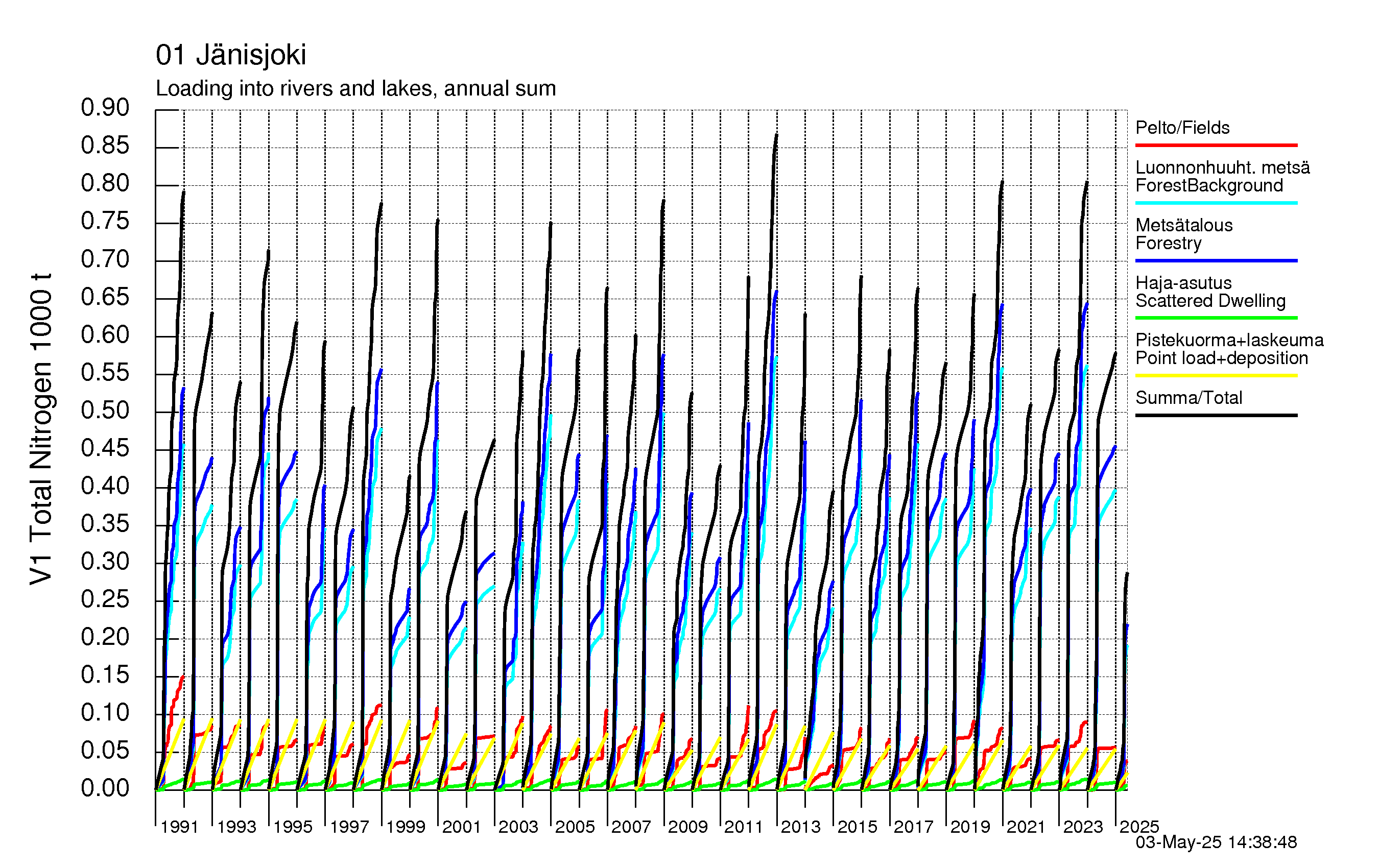Screen dimensions: 1379x868
Task: Click y-axis value 0.75
Action: [105, 221]
